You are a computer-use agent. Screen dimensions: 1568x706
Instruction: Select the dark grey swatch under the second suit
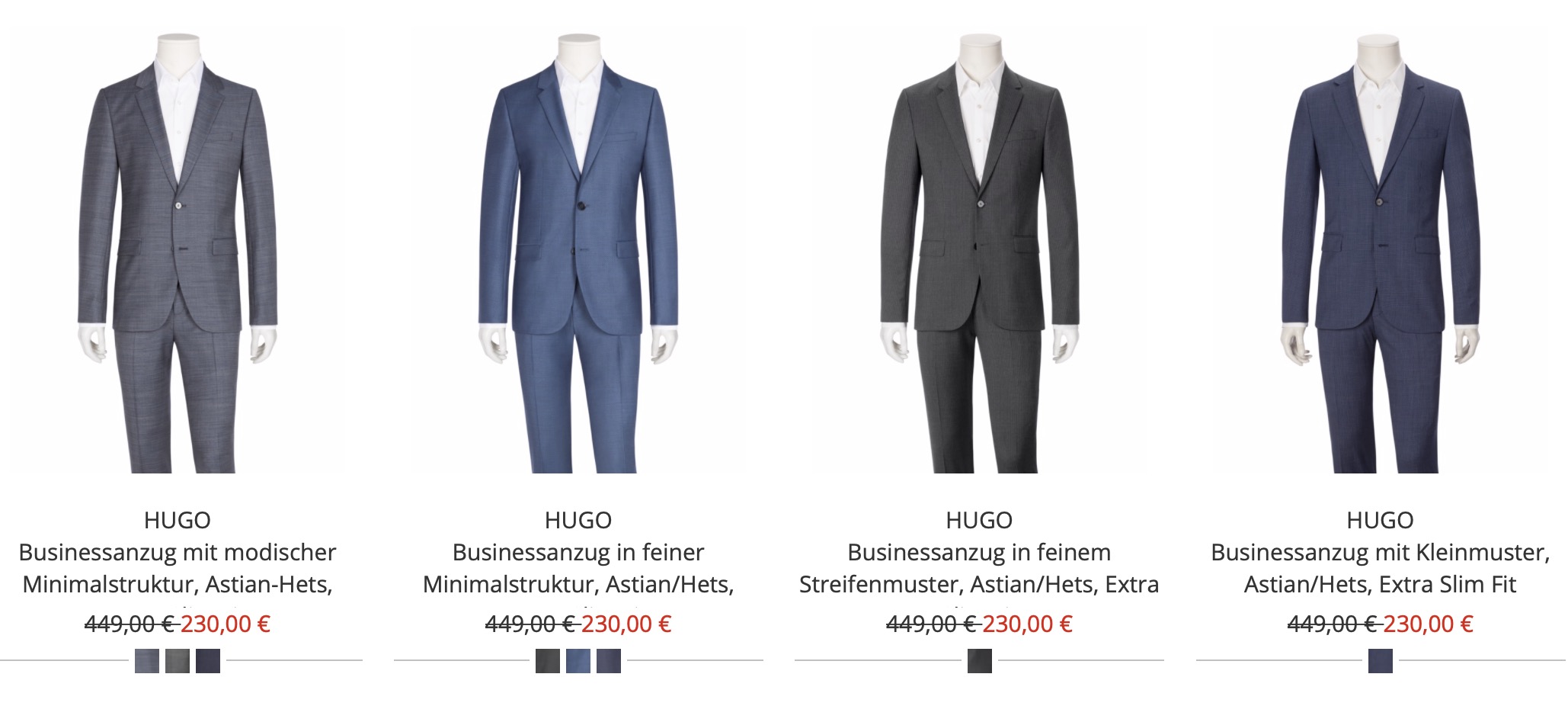click(548, 661)
